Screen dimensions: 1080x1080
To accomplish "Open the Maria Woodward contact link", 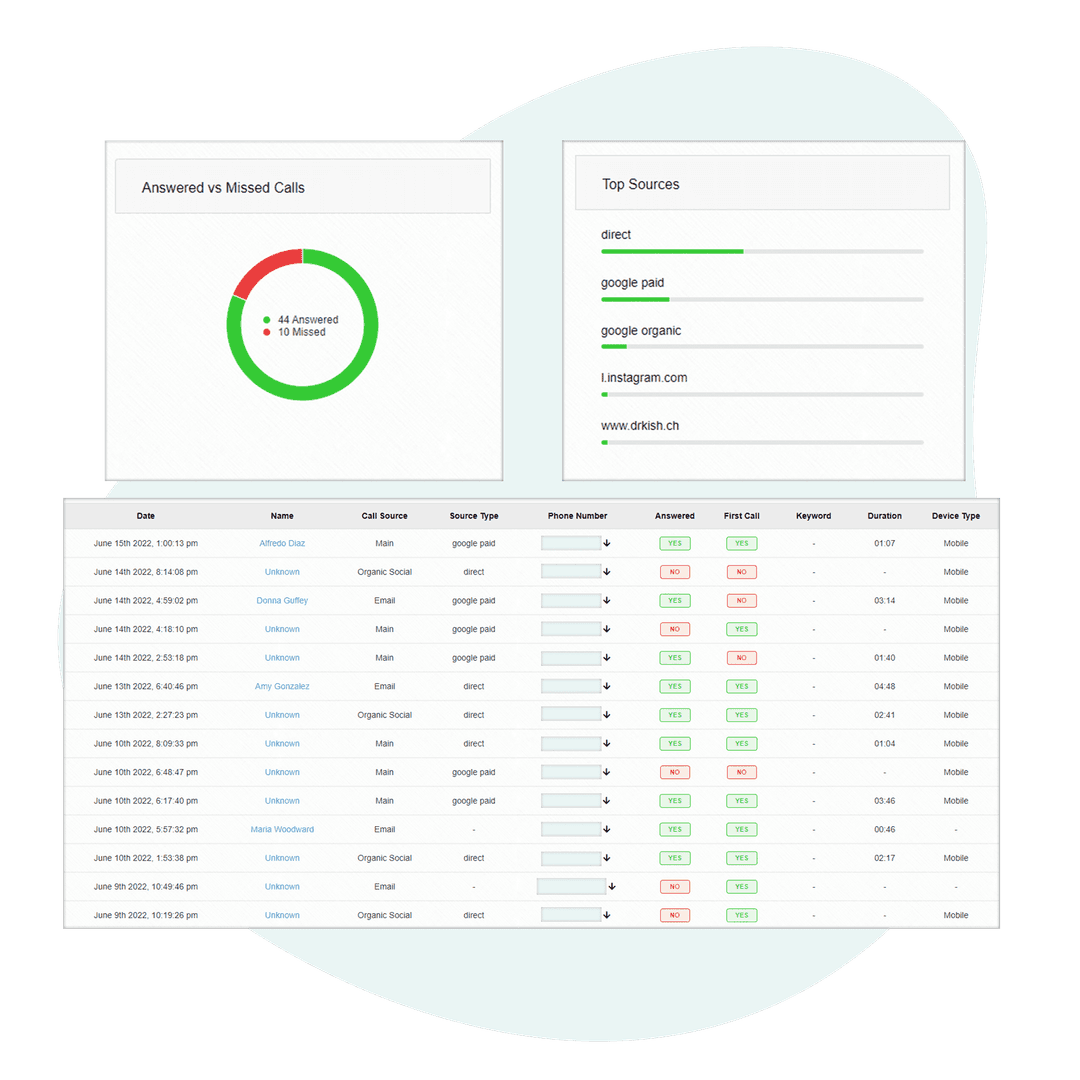I will 282,830.
